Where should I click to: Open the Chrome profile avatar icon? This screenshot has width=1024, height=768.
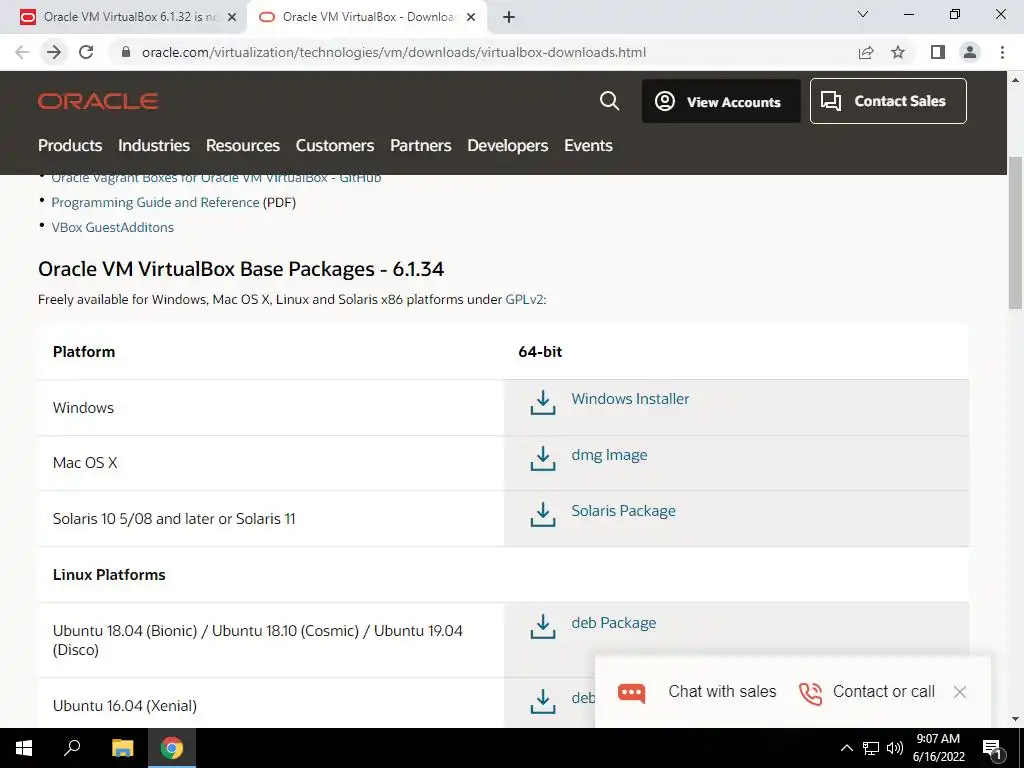(970, 52)
